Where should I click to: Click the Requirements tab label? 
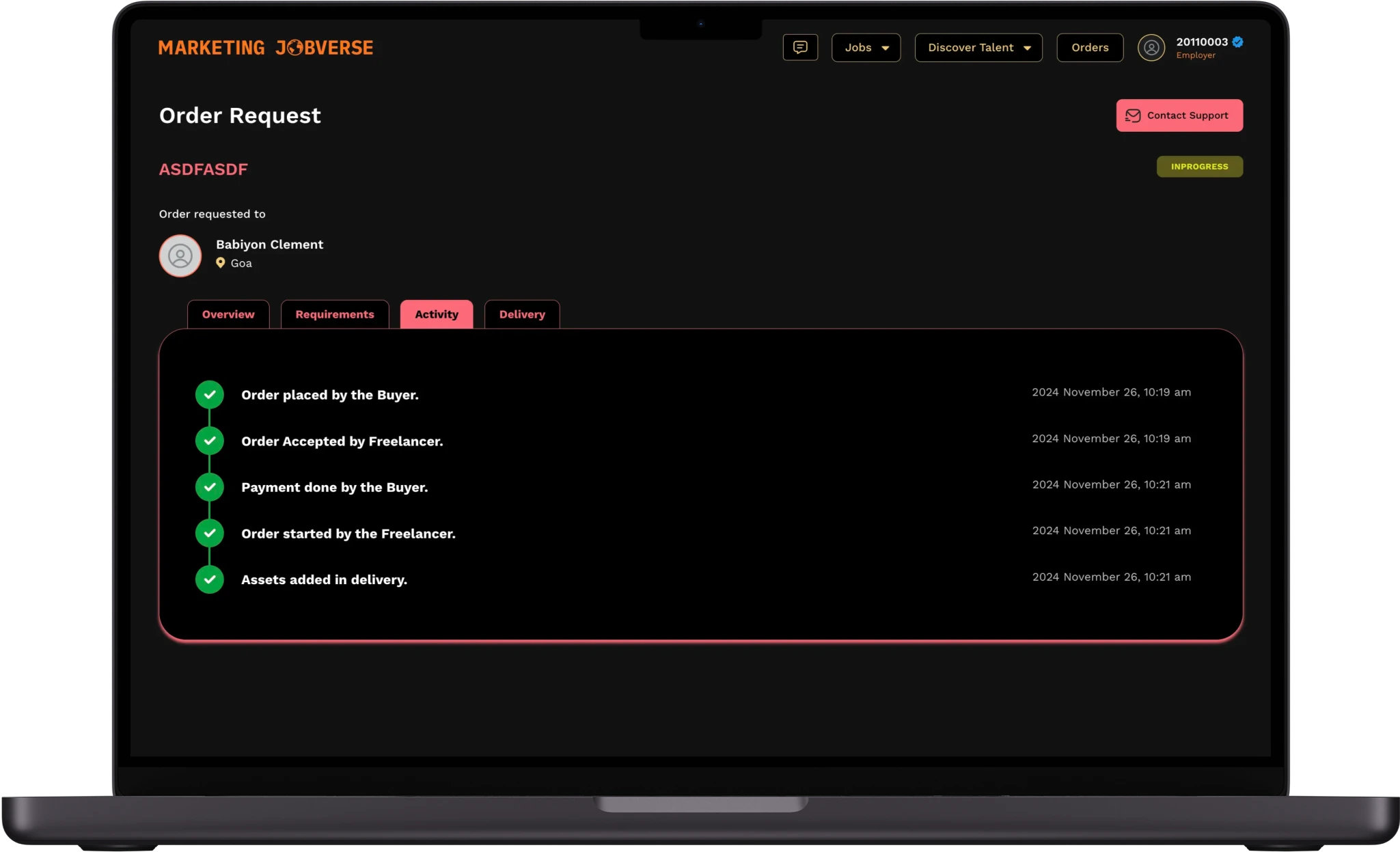pos(335,314)
